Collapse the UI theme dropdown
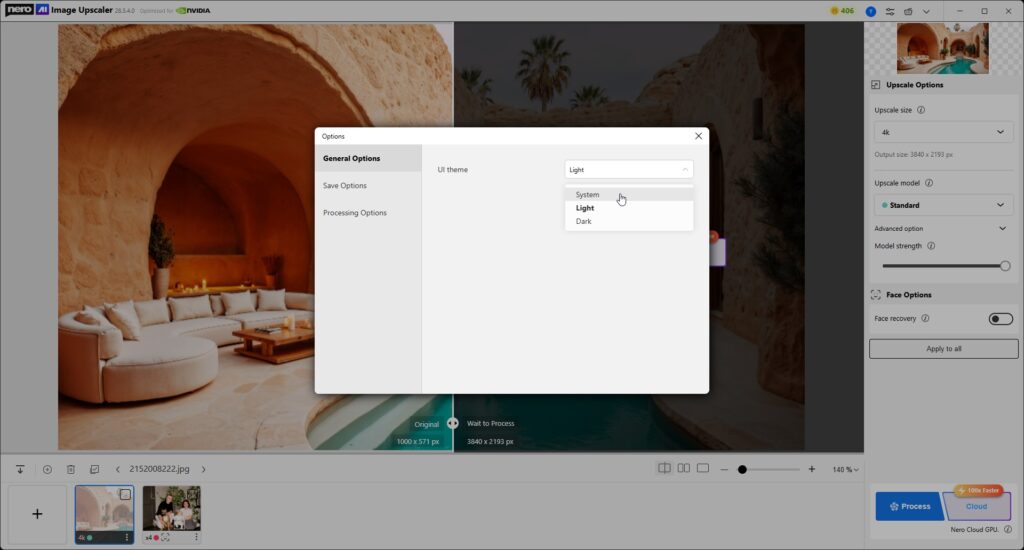This screenshot has height=550, width=1024. (x=628, y=170)
